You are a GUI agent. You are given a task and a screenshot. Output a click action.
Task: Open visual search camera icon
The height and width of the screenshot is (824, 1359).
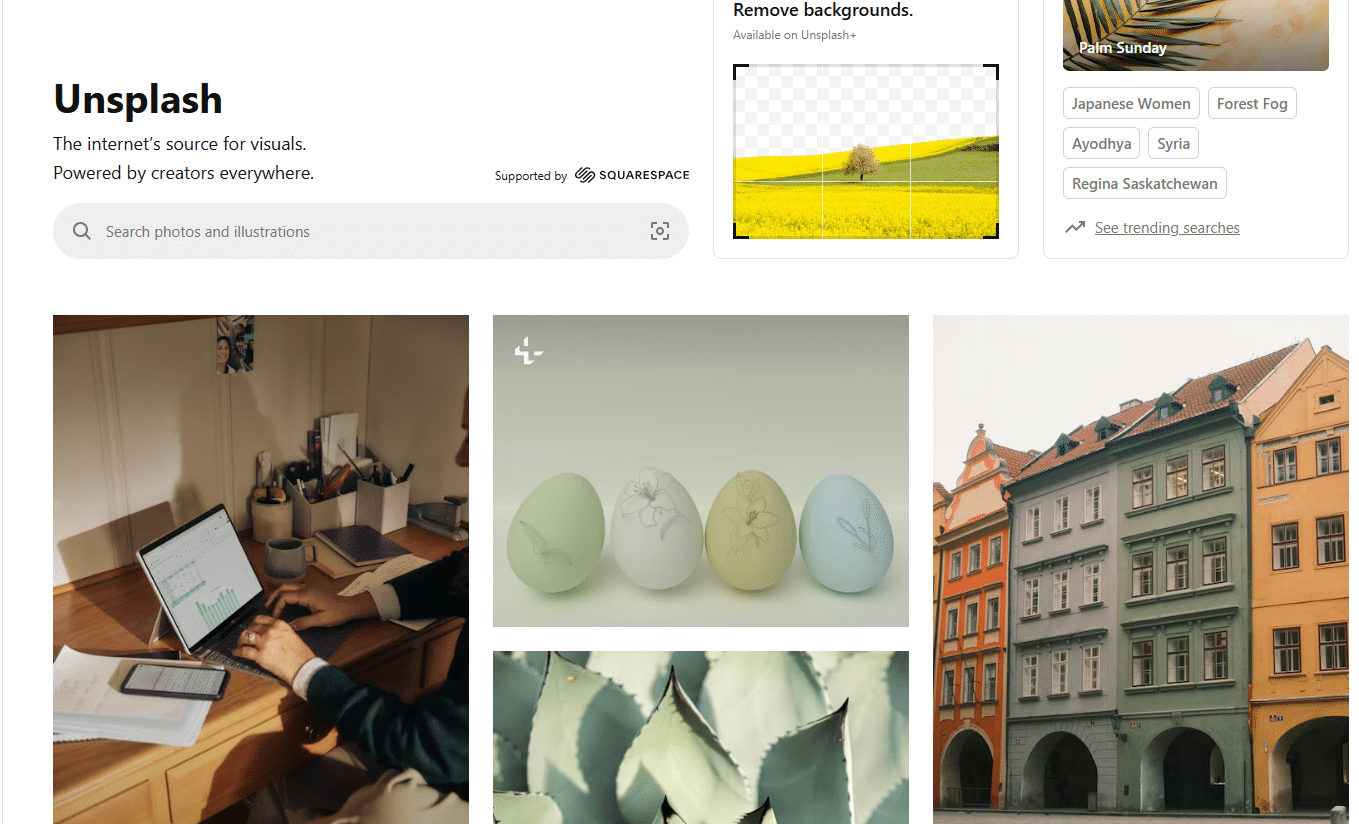659,232
